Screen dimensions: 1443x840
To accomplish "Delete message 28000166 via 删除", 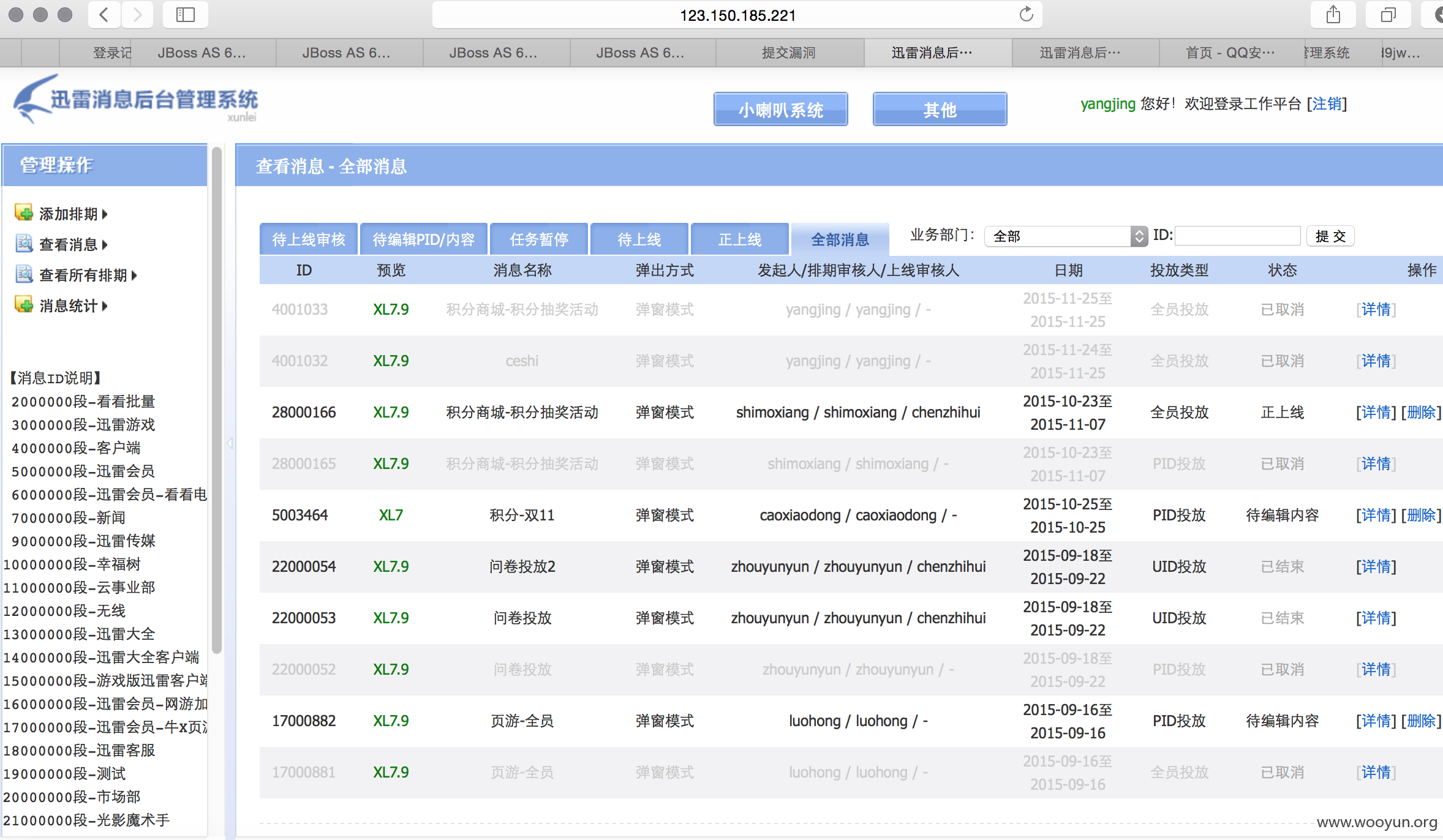I will click(1421, 412).
